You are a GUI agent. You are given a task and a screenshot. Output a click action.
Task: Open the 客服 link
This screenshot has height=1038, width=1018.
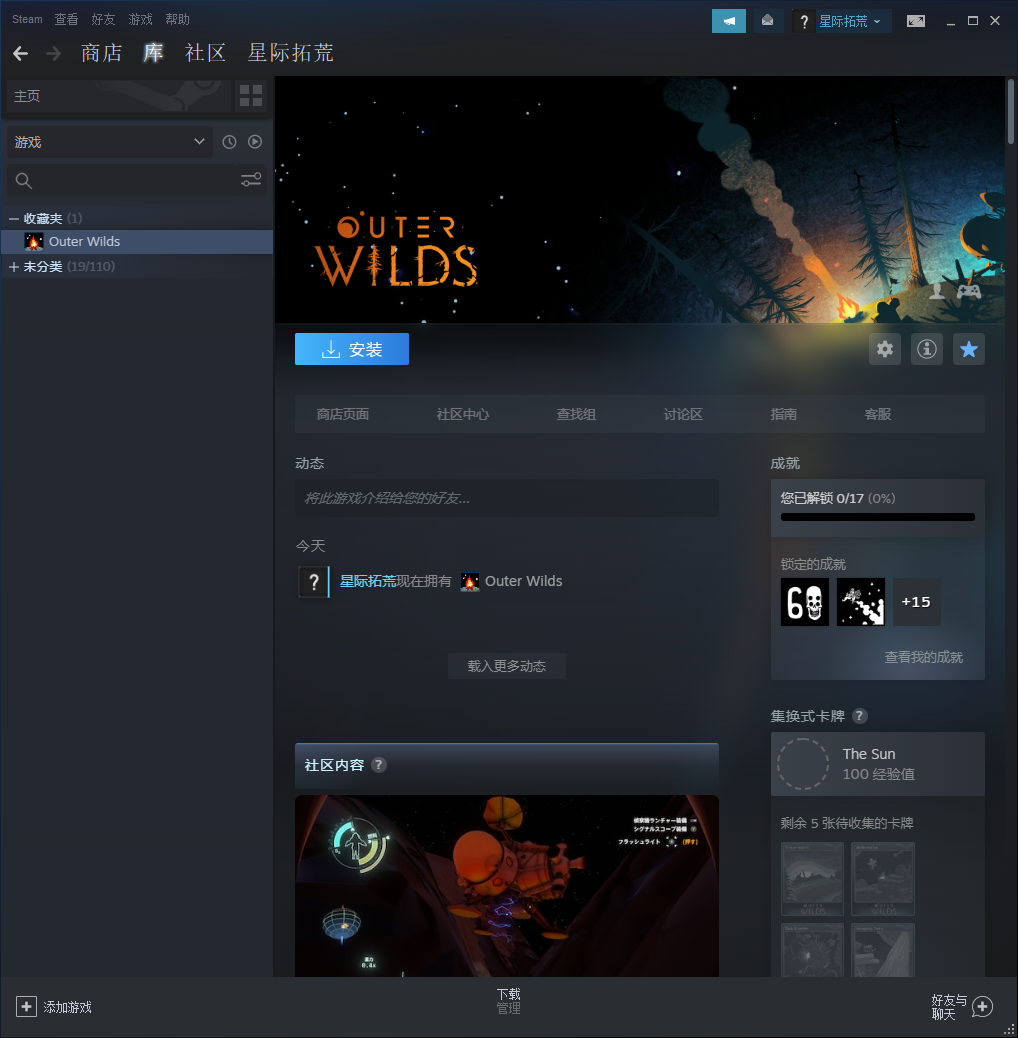coord(878,414)
